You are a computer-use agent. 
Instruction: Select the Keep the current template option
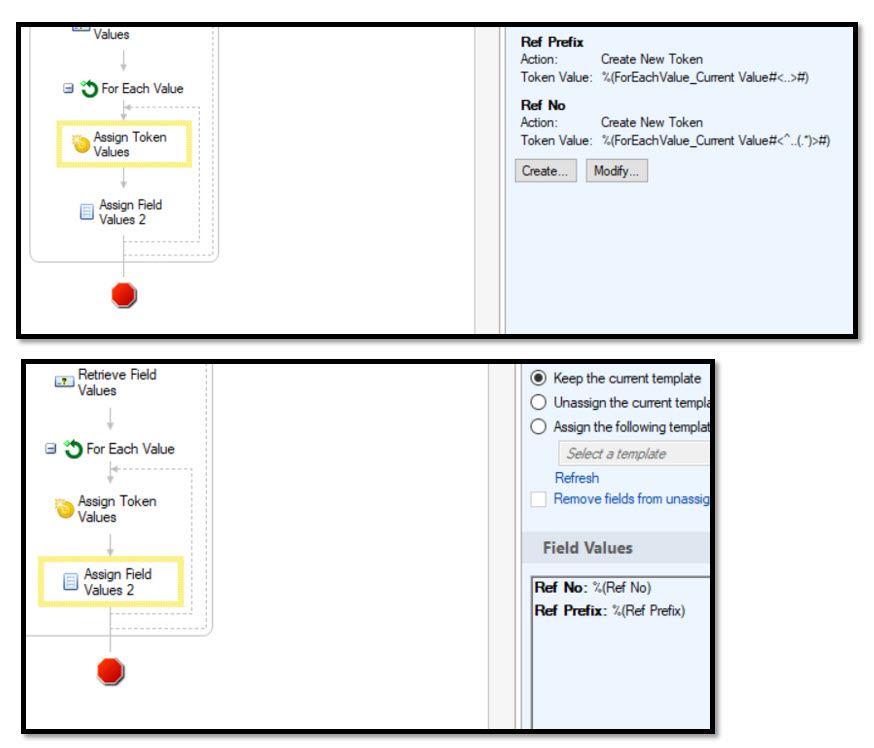[x=538, y=378]
